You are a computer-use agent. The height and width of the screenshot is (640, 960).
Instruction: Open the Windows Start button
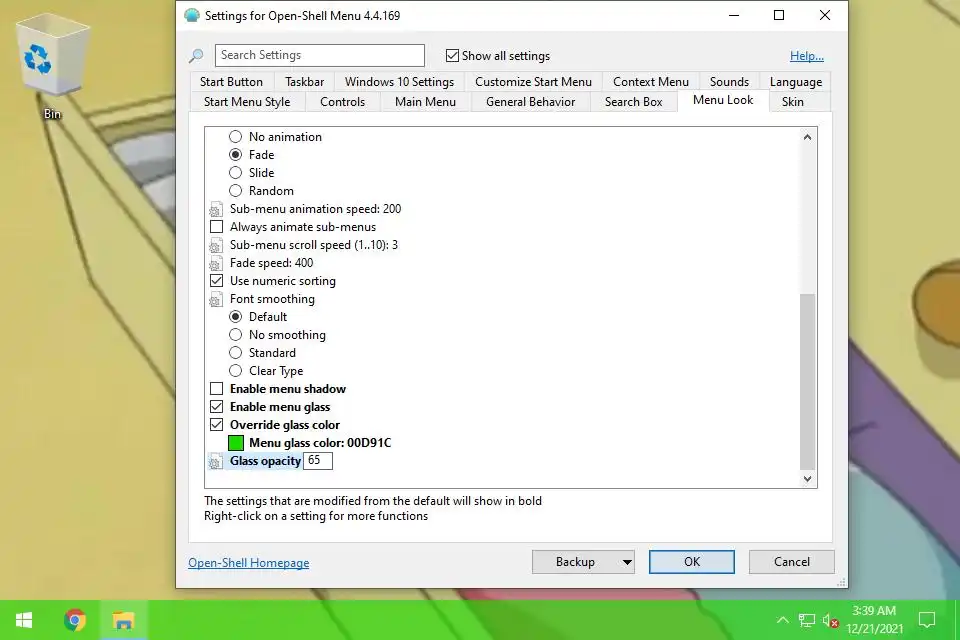point(24,620)
